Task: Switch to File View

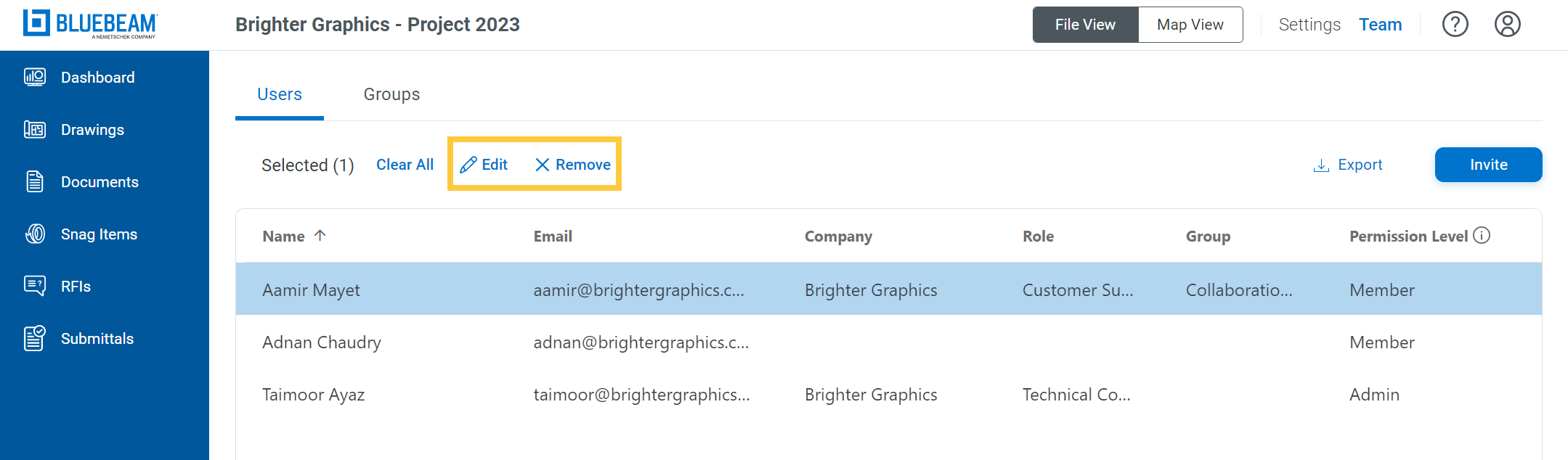Action: point(1085,25)
